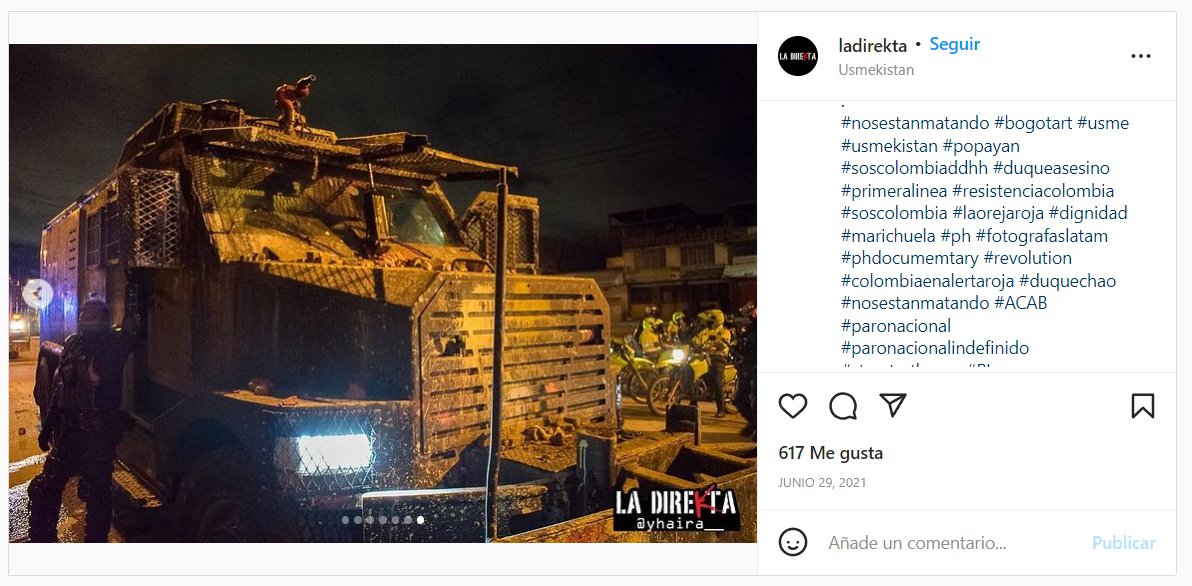Like the post with heart icon

(x=793, y=406)
